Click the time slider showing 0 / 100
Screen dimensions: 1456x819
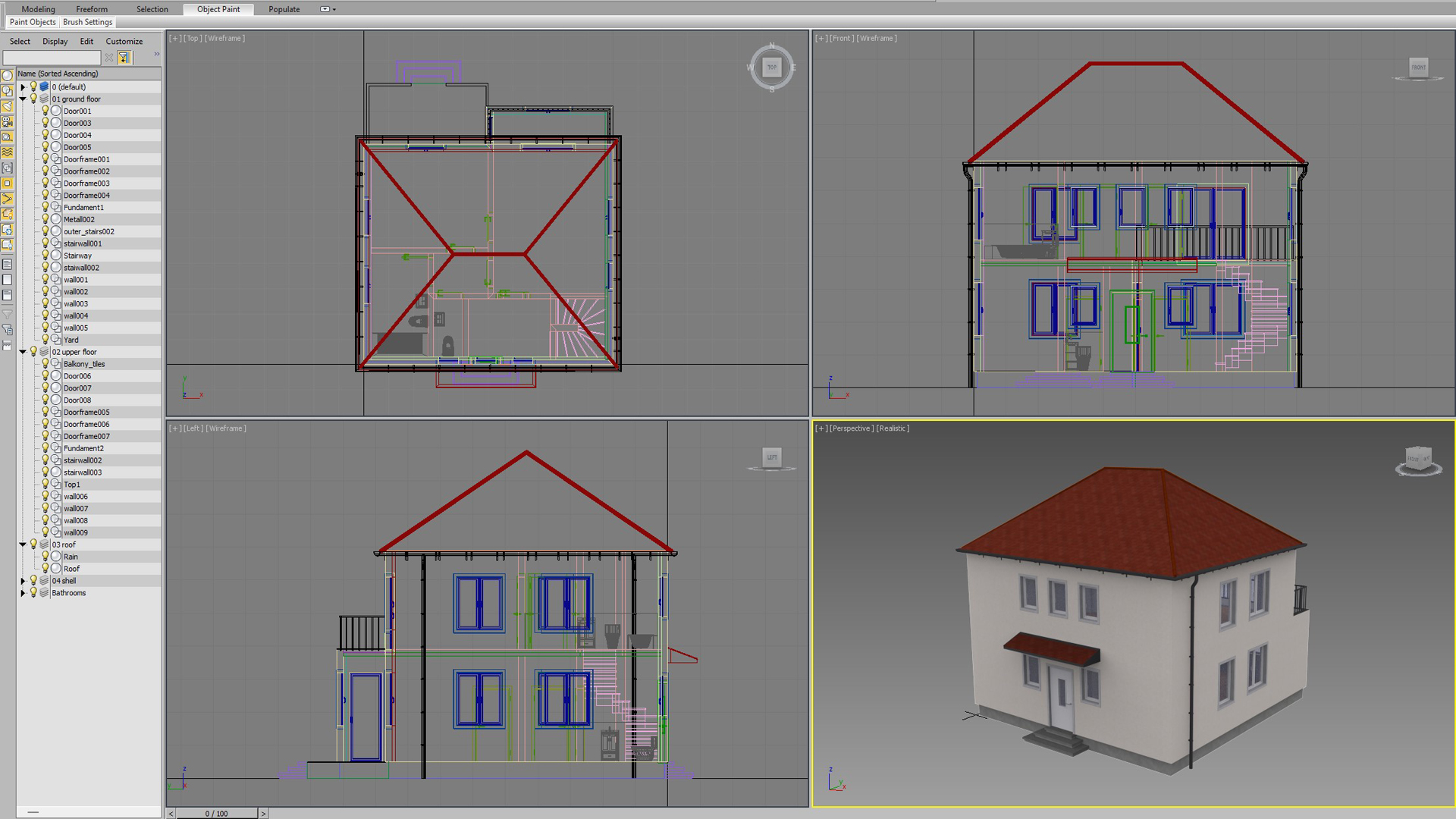pos(216,813)
